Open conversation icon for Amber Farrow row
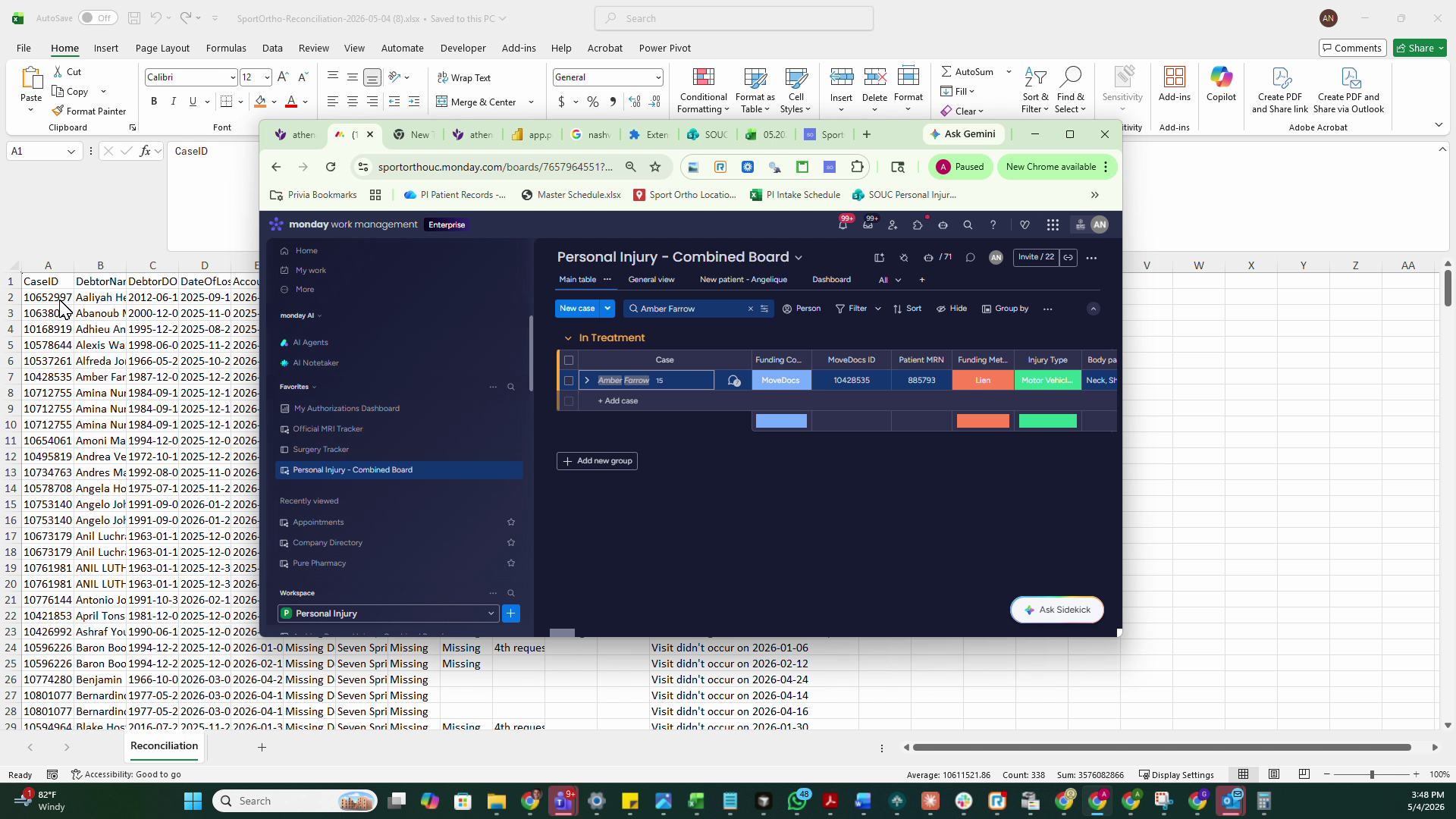The width and height of the screenshot is (1456, 819). (733, 381)
